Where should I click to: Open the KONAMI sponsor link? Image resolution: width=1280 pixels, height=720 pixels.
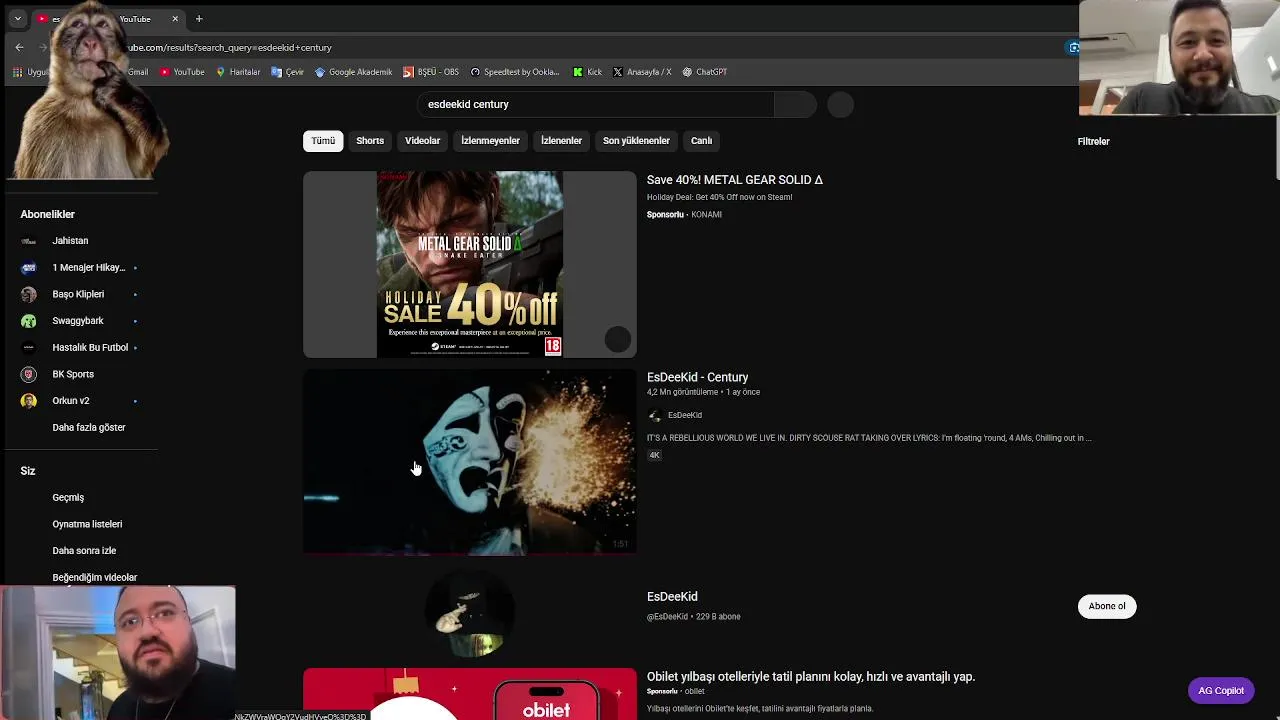pyautogui.click(x=706, y=214)
